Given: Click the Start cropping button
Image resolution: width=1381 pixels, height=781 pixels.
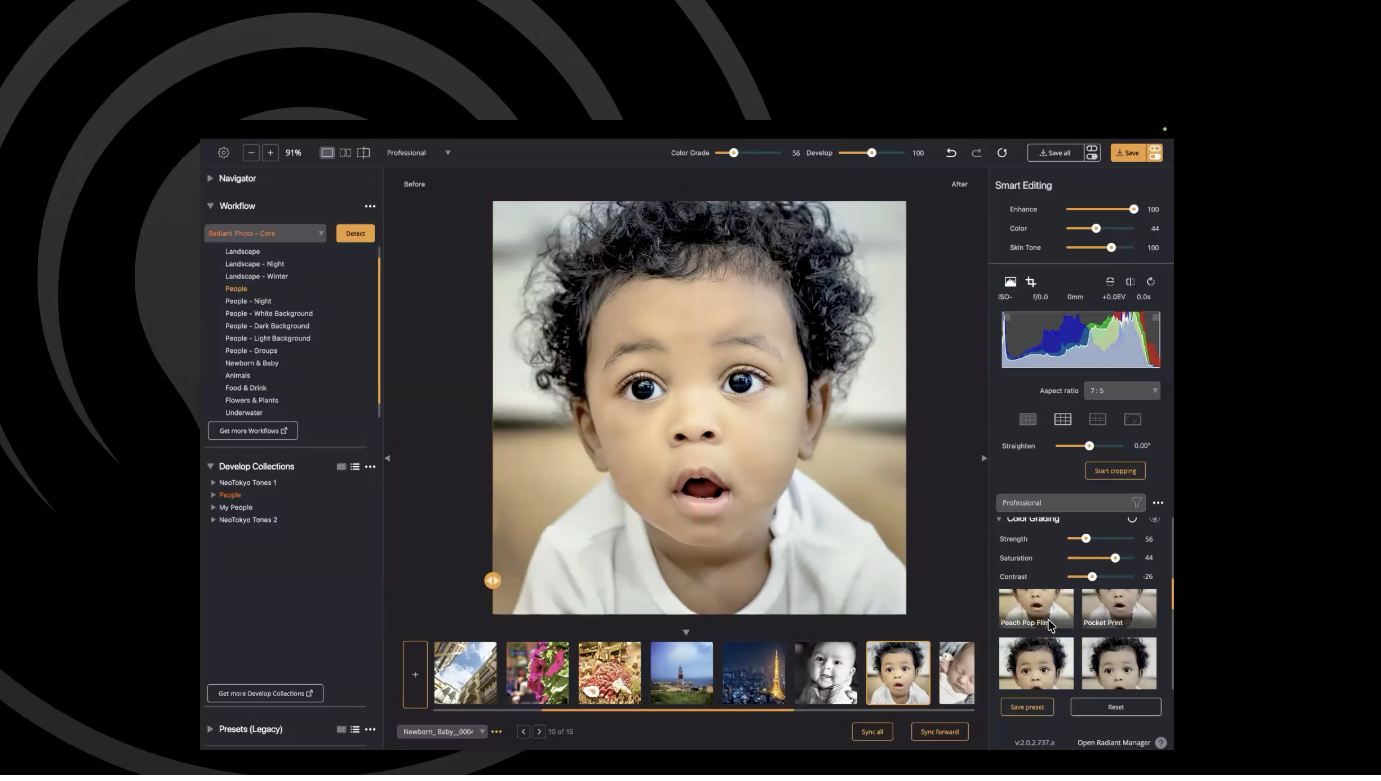Looking at the screenshot, I should point(1115,470).
